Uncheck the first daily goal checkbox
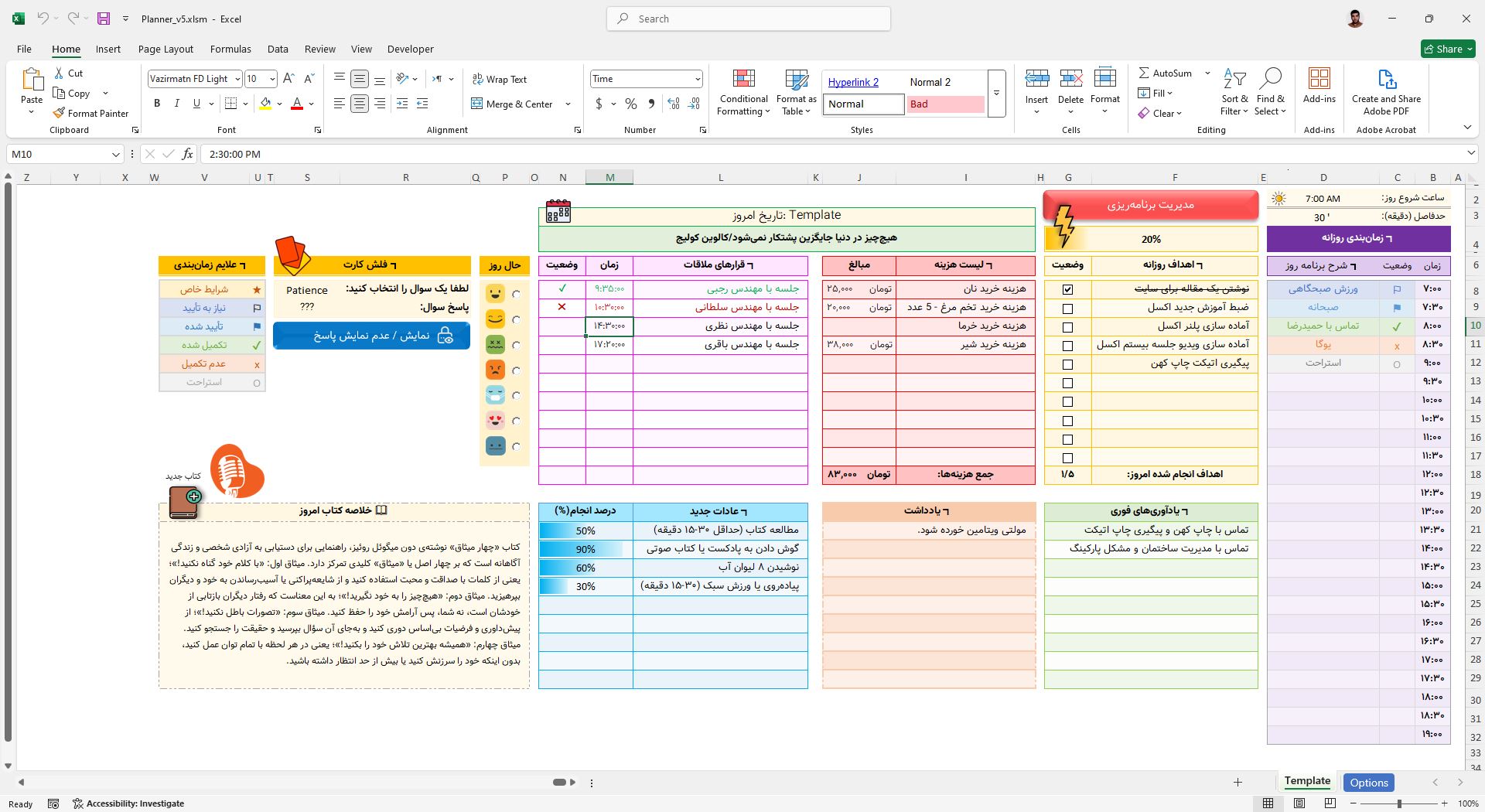Viewport: 1485px width, 812px height. click(x=1067, y=289)
